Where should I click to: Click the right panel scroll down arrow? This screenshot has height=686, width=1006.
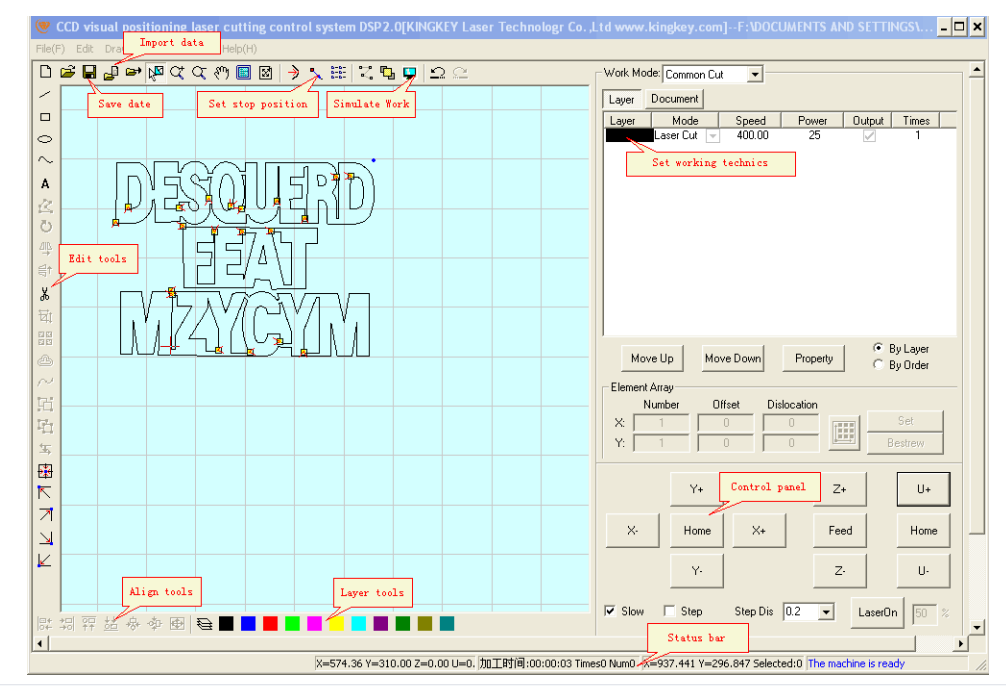tap(976, 627)
